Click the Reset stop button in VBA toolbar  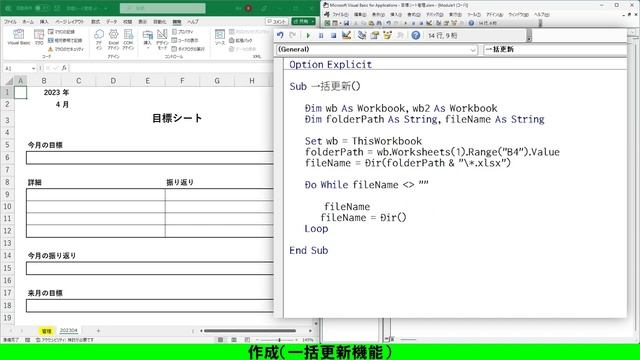pos(333,36)
